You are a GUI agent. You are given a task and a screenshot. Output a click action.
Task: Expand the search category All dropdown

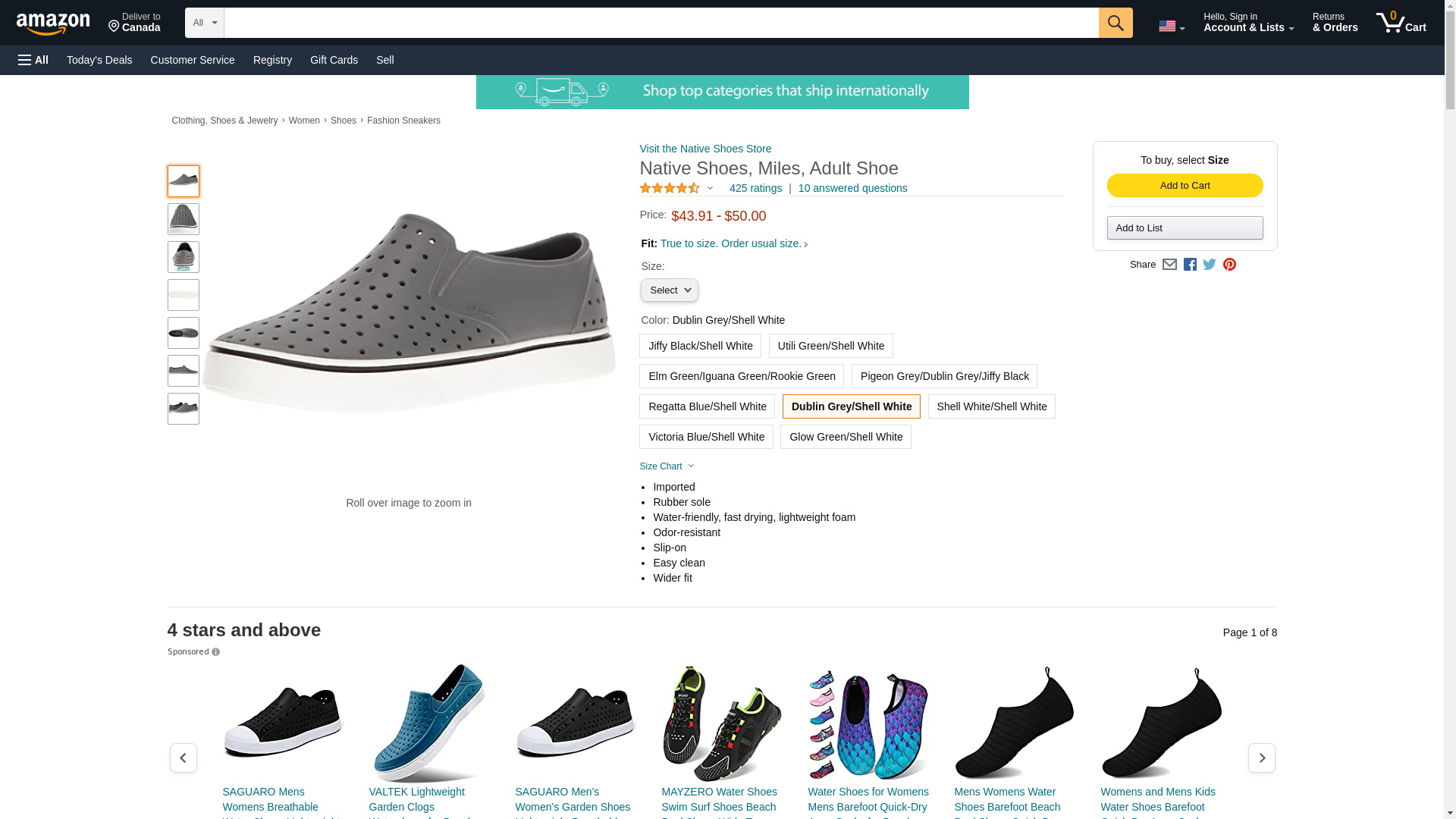click(204, 23)
